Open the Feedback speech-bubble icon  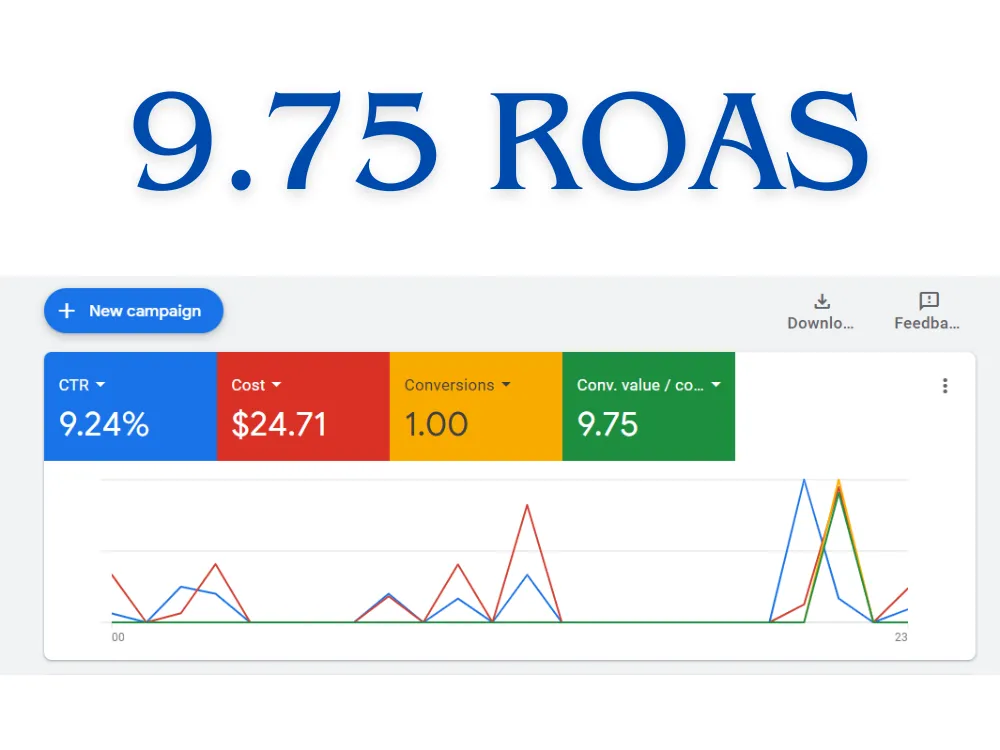(929, 300)
